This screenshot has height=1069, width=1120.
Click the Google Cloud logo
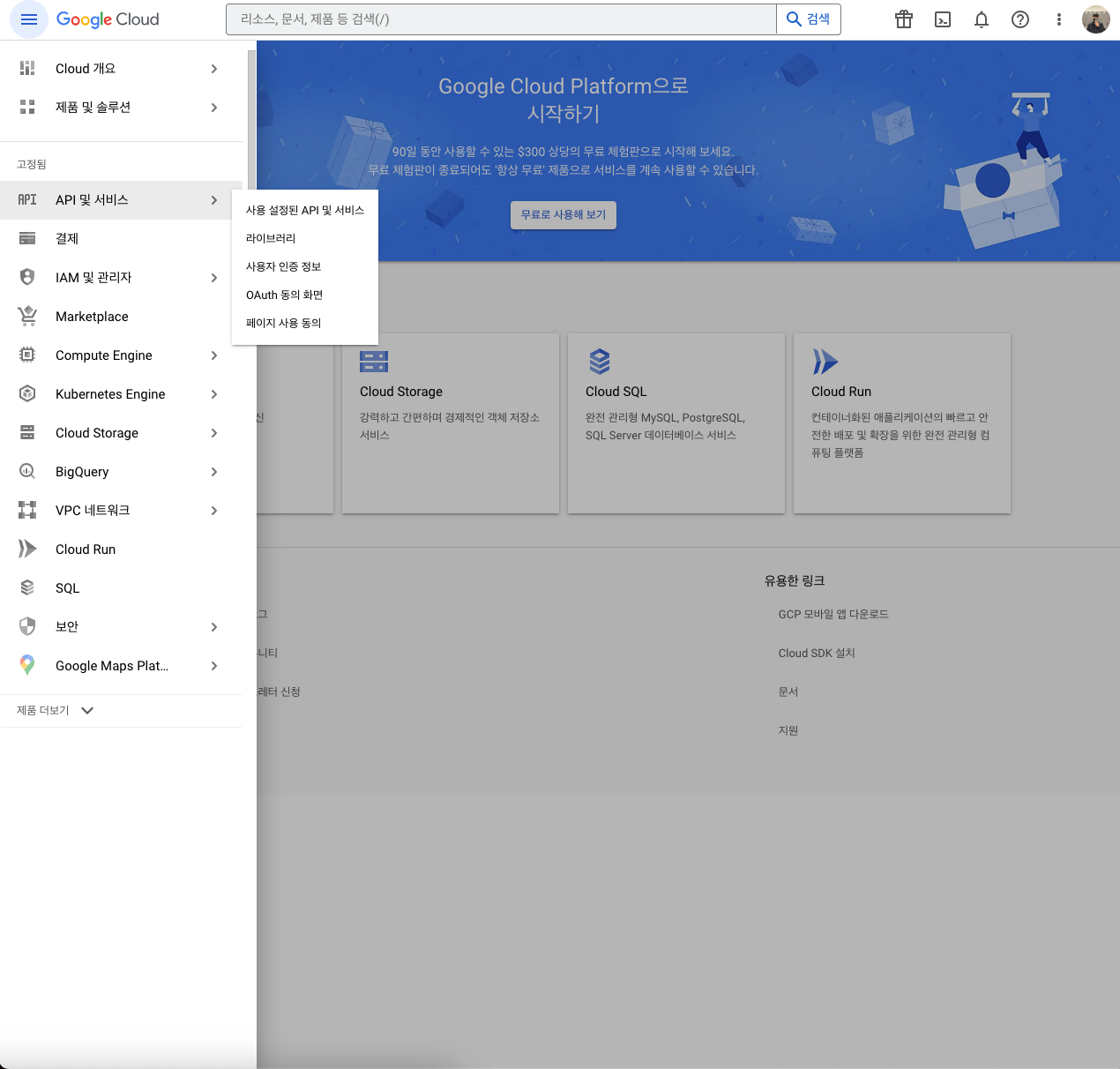click(108, 19)
